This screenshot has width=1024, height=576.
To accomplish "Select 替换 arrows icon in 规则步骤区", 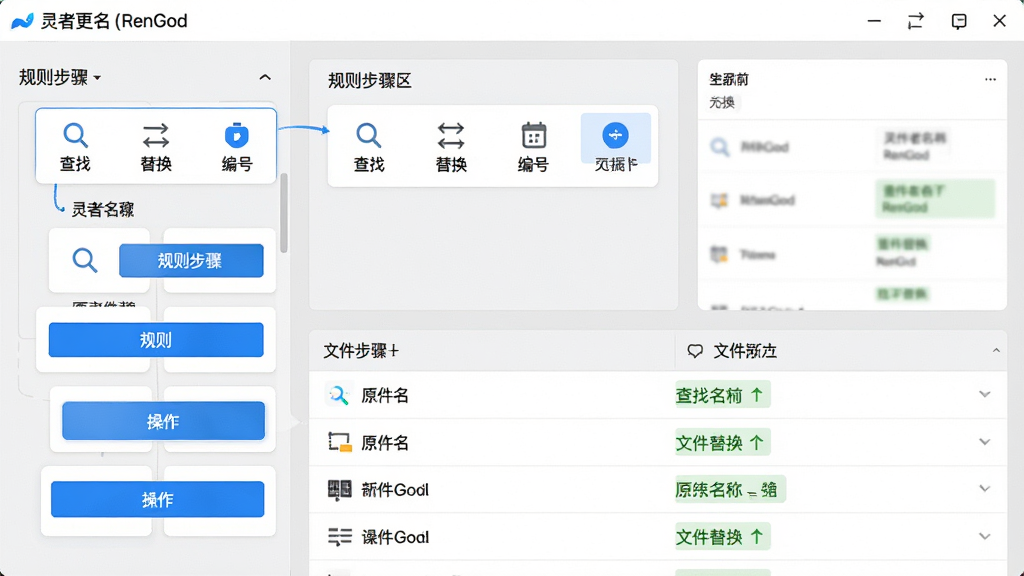I will pyautogui.click(x=451, y=136).
